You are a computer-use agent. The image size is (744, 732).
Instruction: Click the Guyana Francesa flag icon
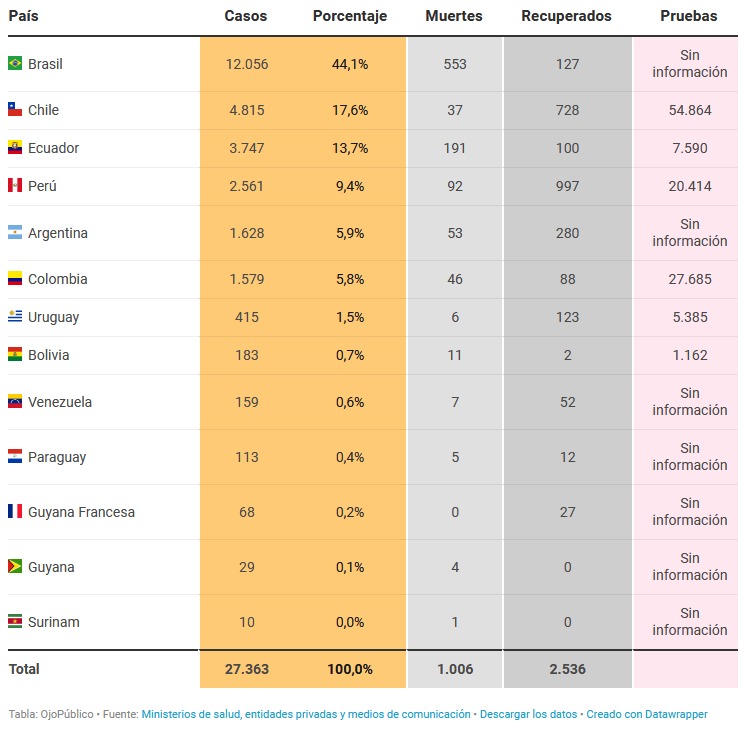click(x=15, y=512)
